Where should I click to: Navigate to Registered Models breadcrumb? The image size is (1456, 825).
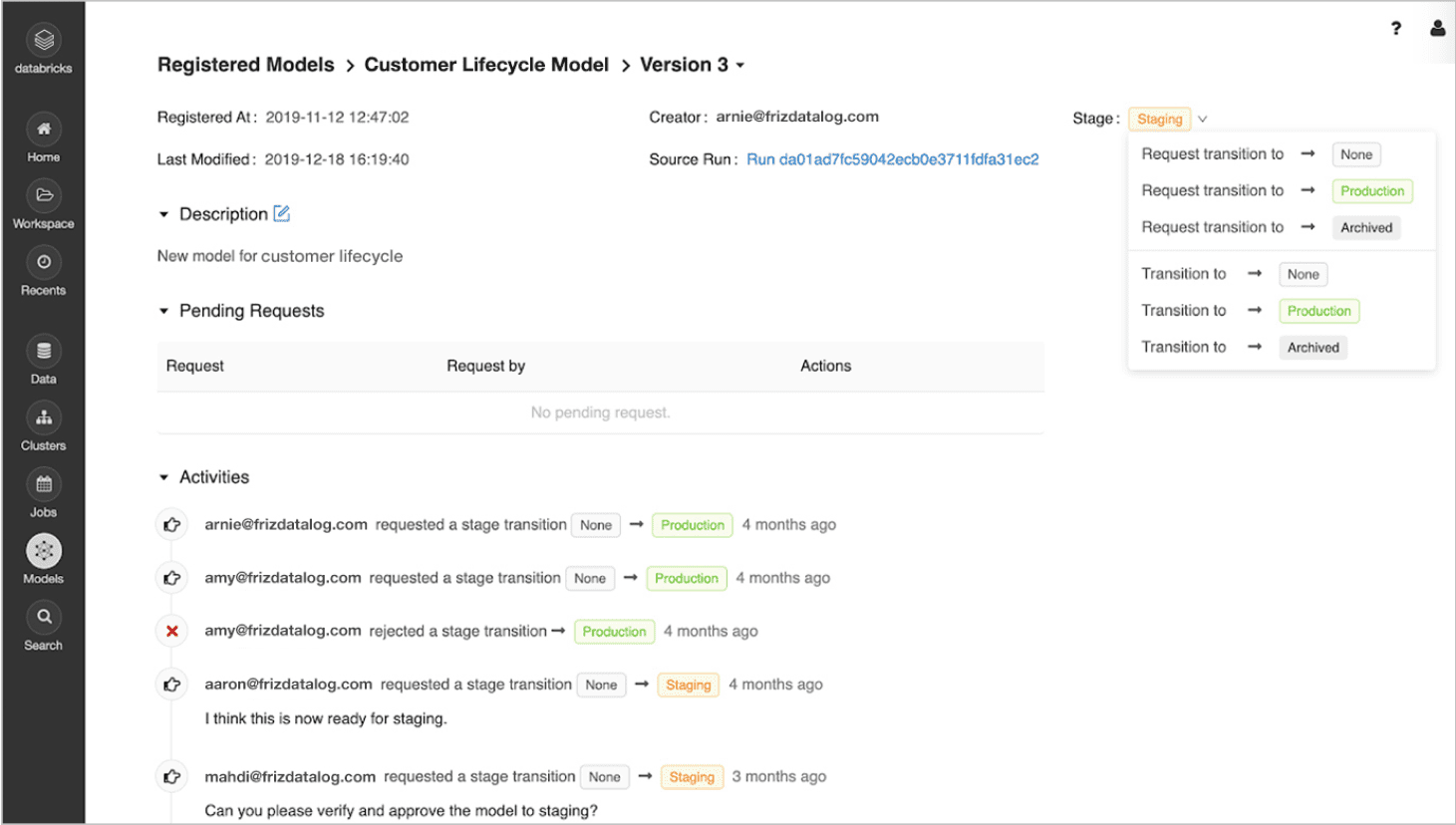point(245,65)
